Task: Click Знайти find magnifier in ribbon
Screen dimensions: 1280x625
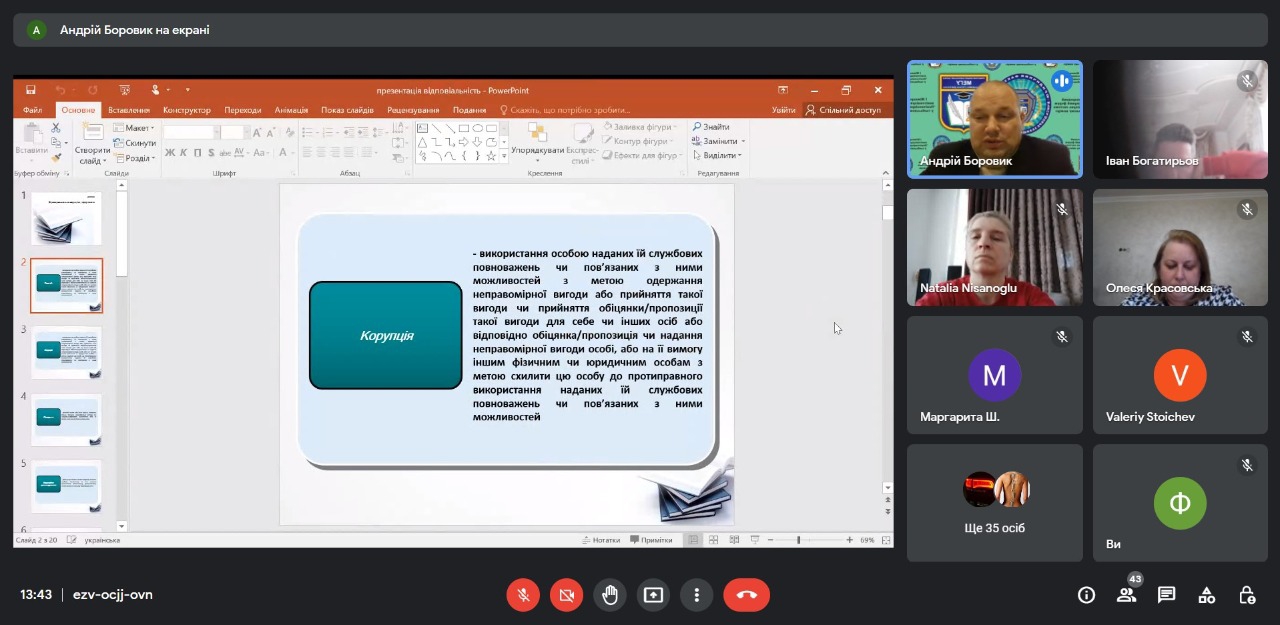Action: pos(711,127)
